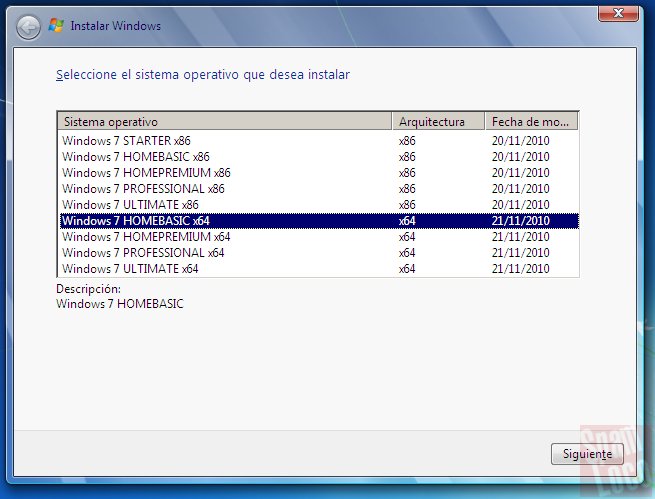Image resolution: width=655 pixels, height=499 pixels.
Task: Sort by Sistema operativo column header
Action: point(224,122)
